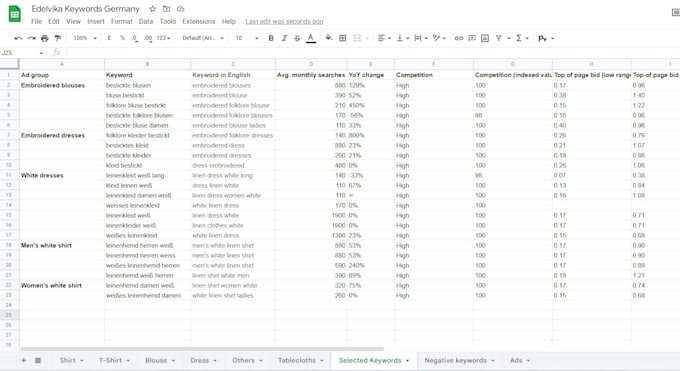Open the Text color picker
The width and height of the screenshot is (680, 371).
[x=311, y=38]
